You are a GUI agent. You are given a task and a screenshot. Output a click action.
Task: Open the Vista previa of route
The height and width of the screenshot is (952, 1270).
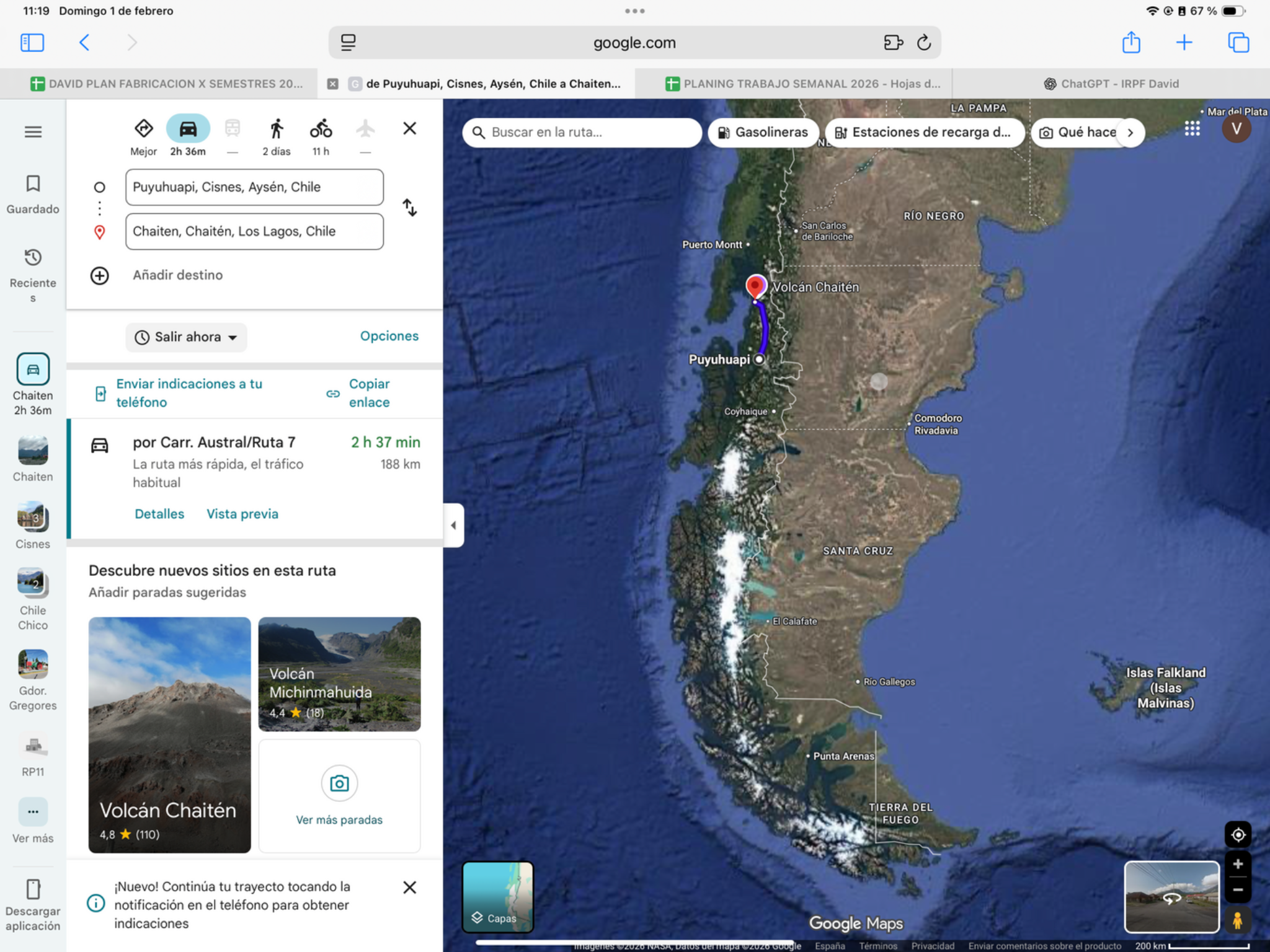tap(242, 514)
